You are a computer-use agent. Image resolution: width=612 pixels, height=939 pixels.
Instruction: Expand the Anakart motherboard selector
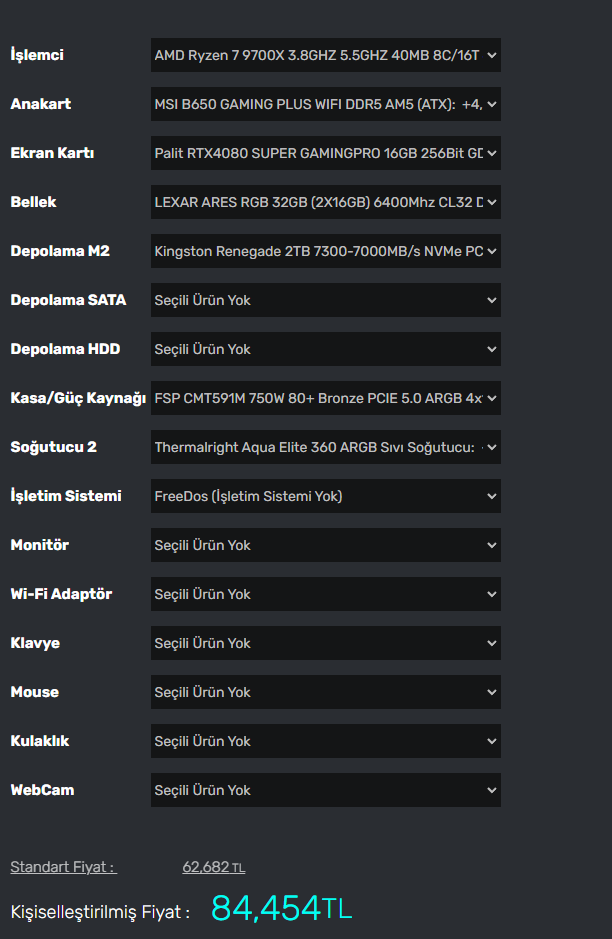325,104
